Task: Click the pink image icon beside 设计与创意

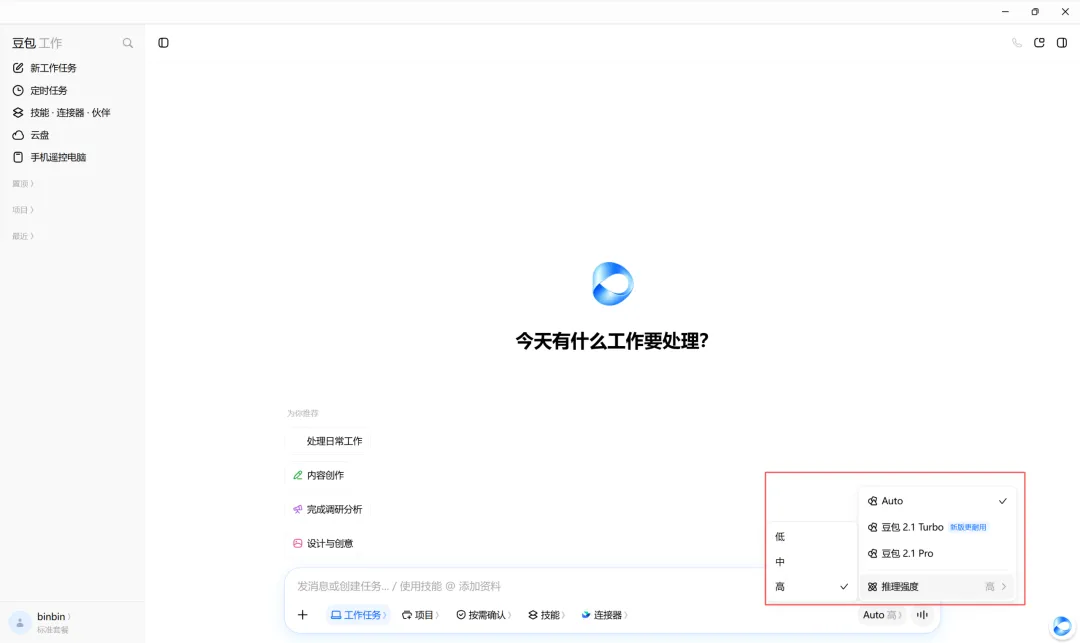Action: tap(298, 543)
